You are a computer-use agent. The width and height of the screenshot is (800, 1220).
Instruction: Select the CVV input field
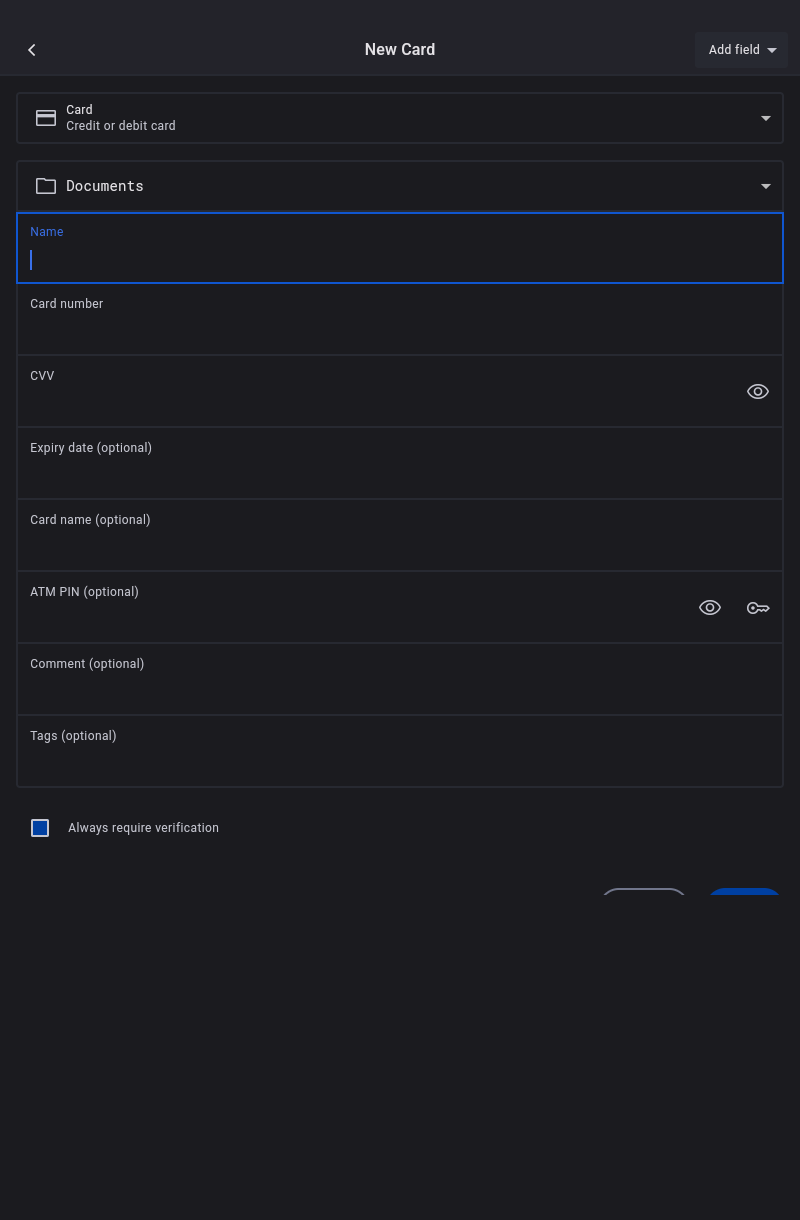[380, 400]
